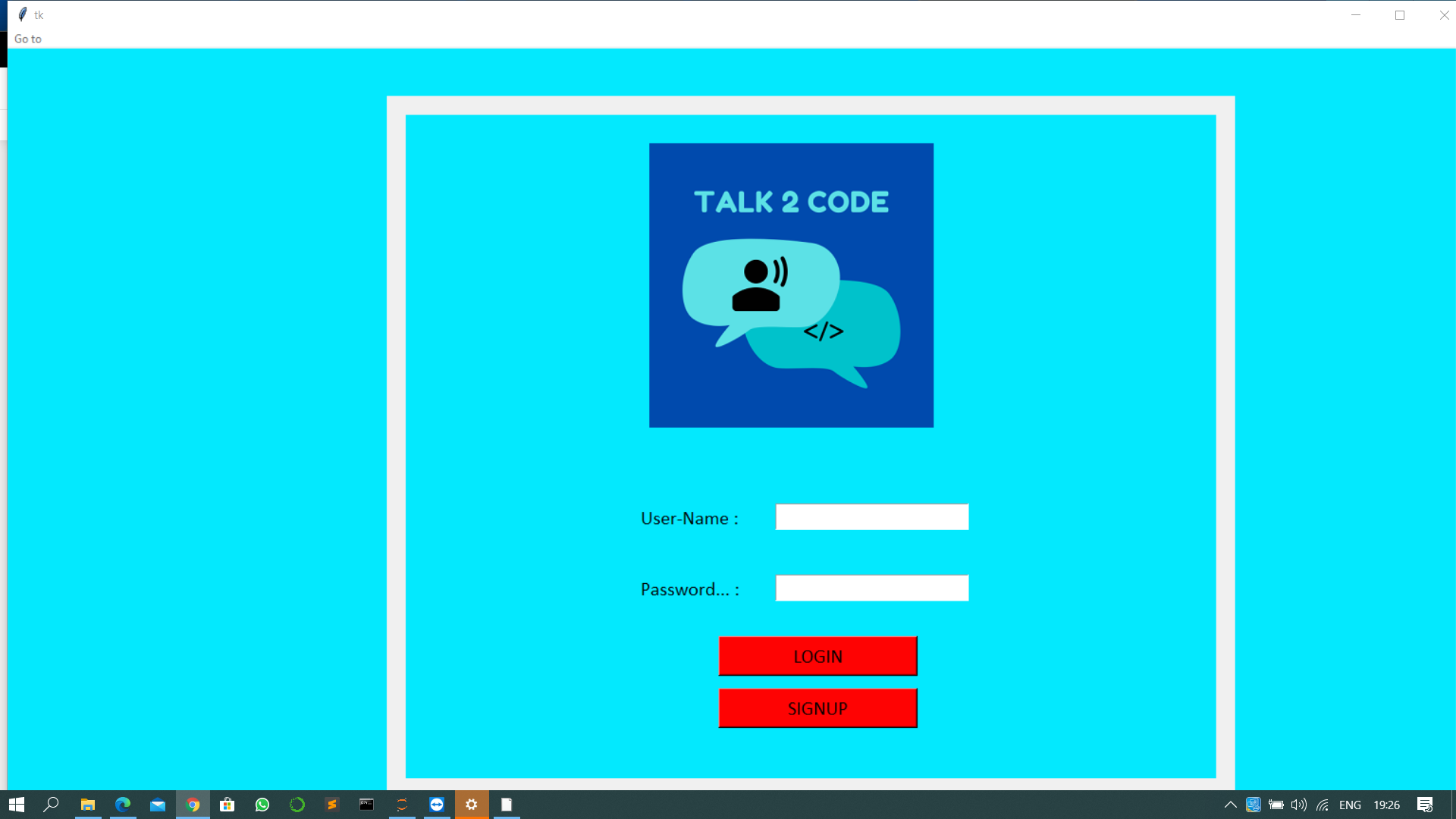Viewport: 1456px width, 819px height.
Task: Open taskbar search magnifier
Action: tap(52, 805)
